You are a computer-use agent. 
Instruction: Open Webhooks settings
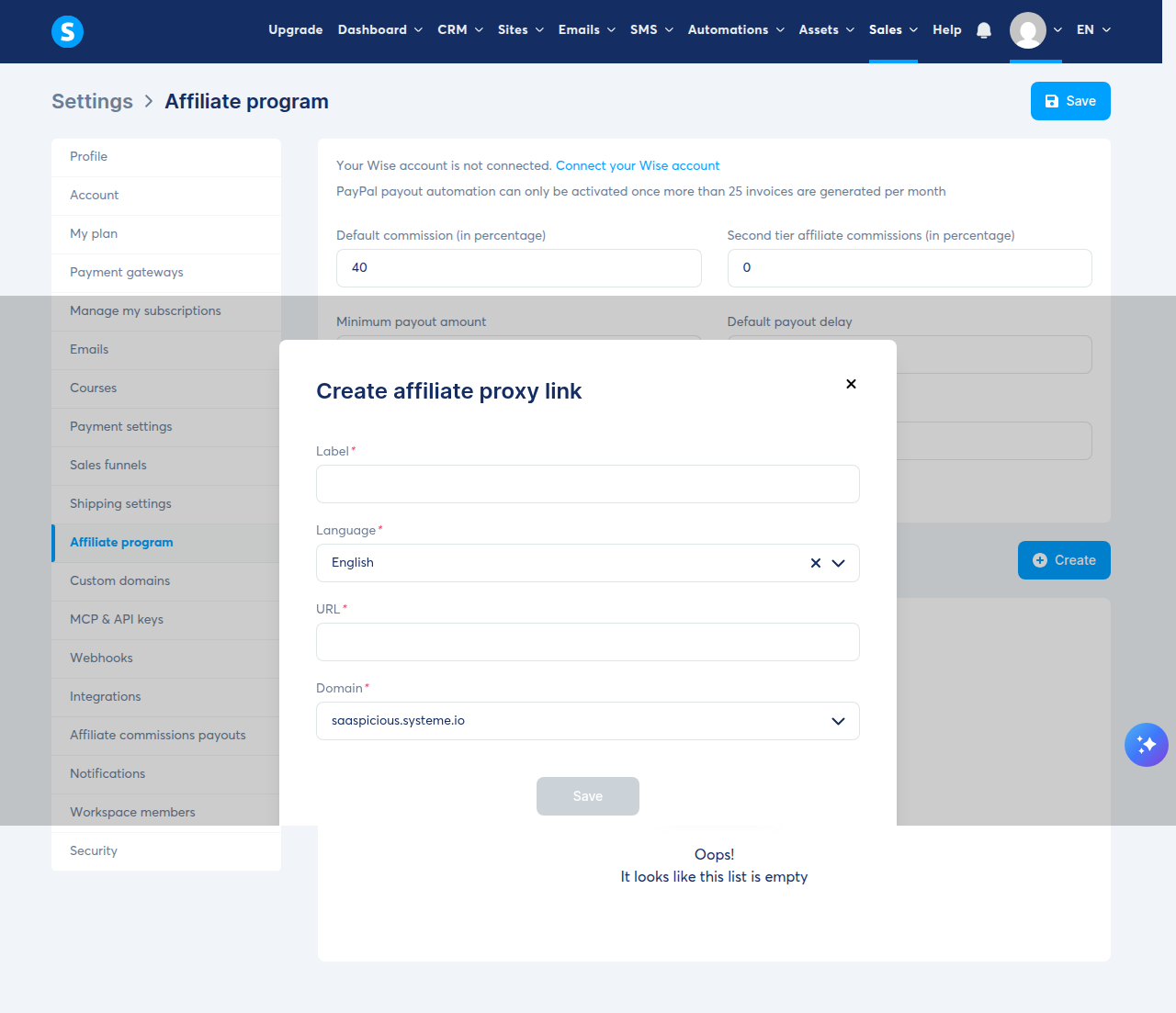166,658
